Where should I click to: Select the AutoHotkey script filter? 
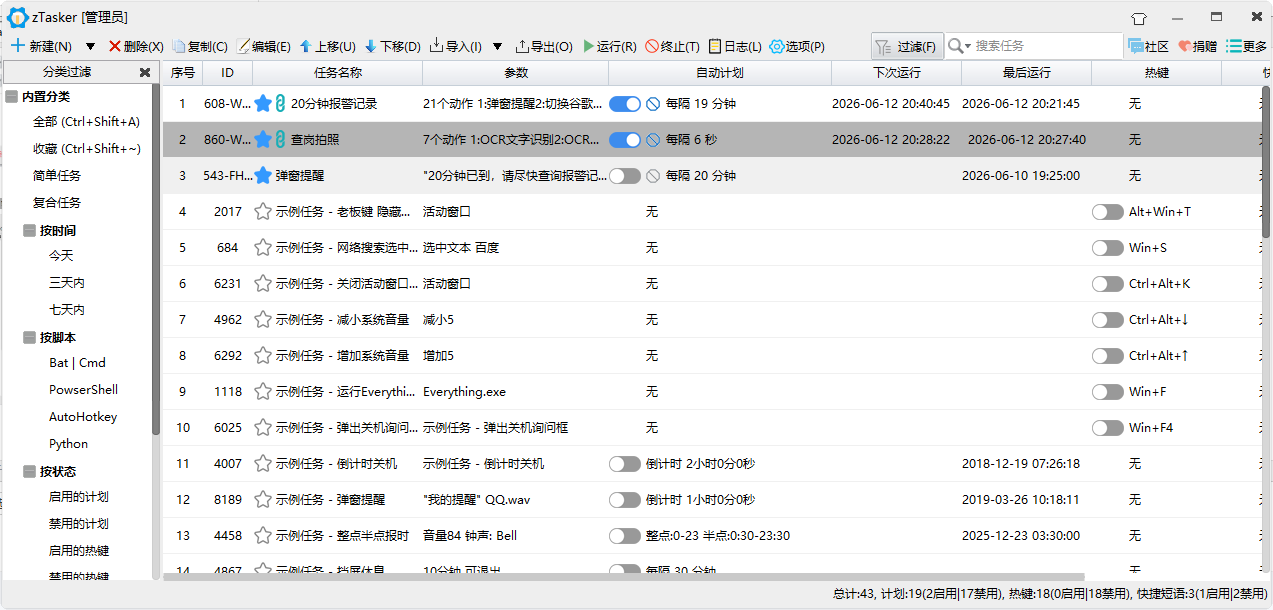(83, 417)
